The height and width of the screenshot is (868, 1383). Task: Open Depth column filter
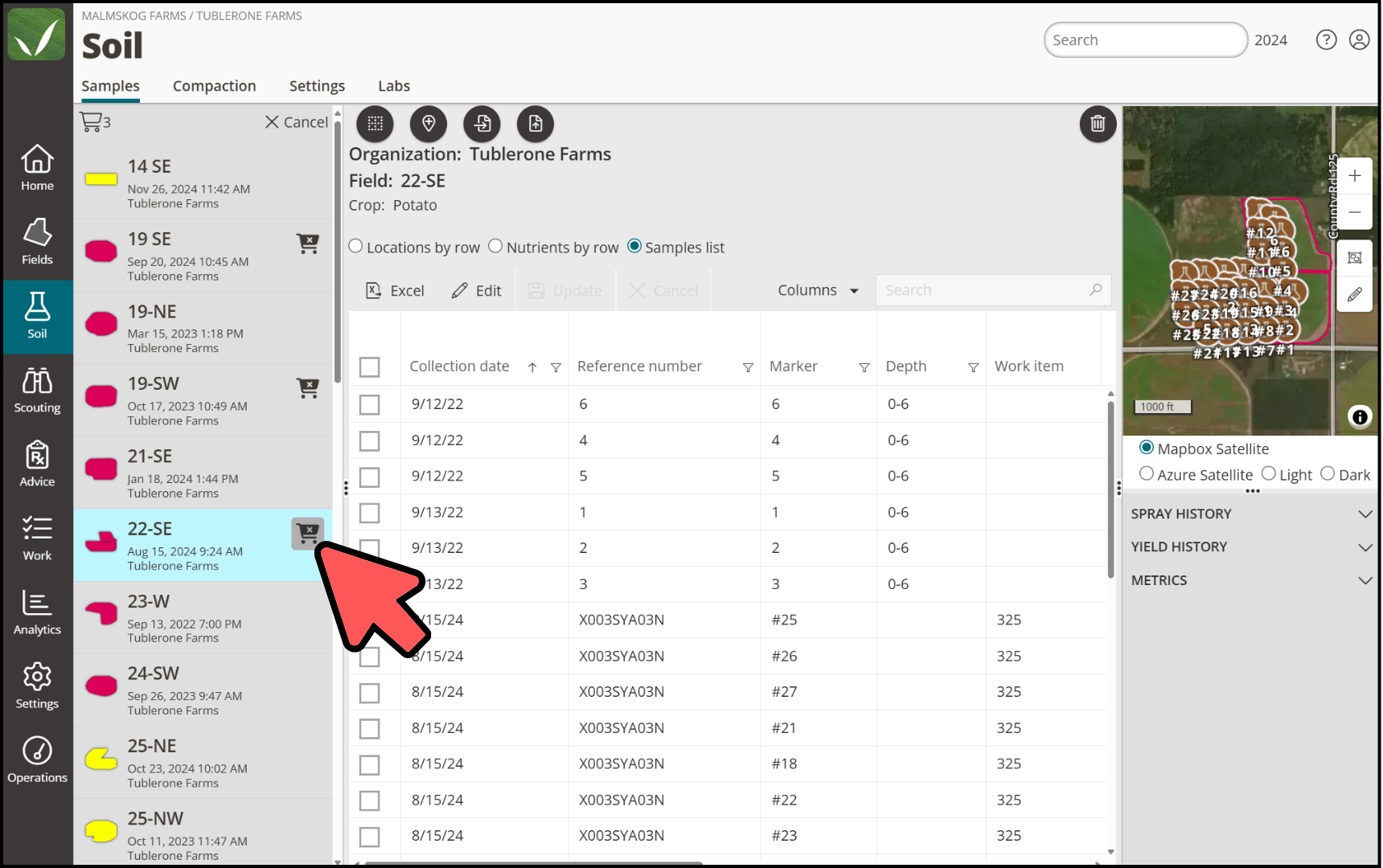click(x=973, y=367)
